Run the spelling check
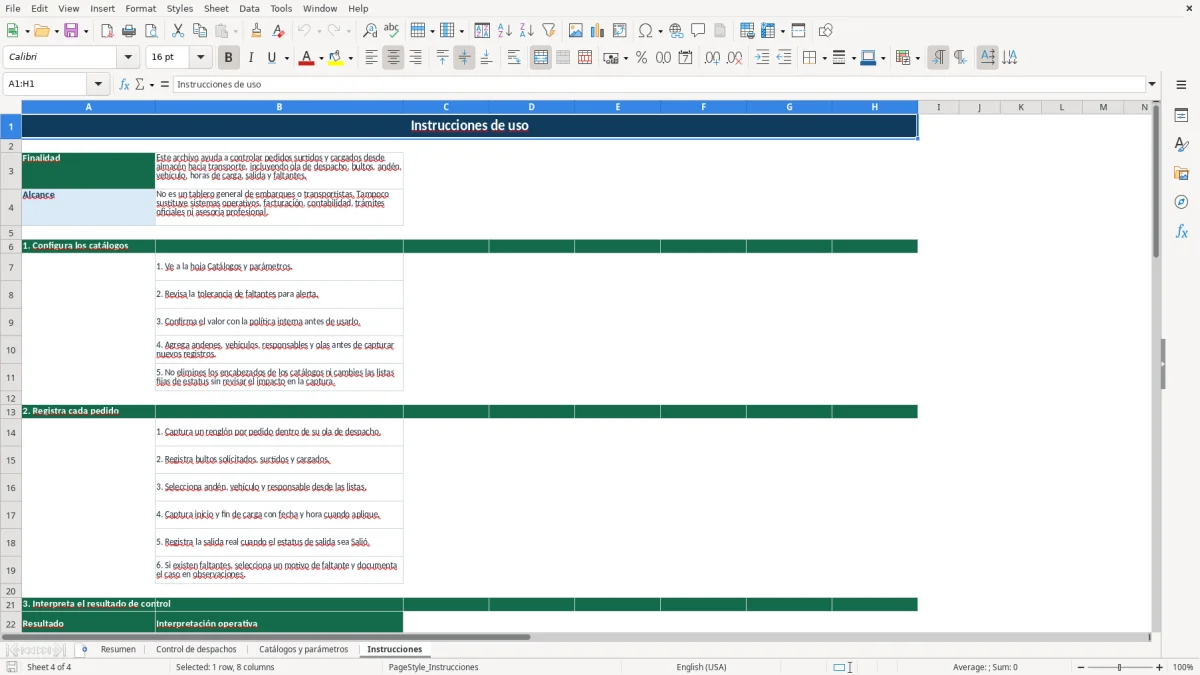The image size is (1200, 675). (x=391, y=30)
